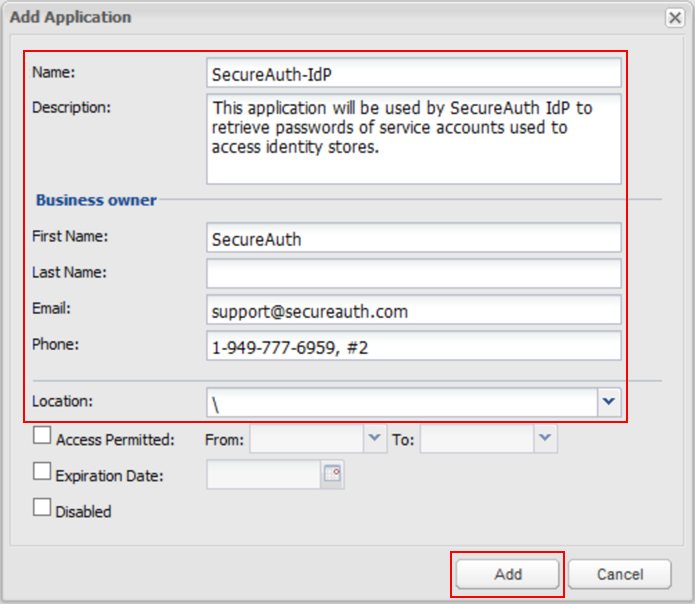
Task: Select the Phone number field
Action: 413,346
